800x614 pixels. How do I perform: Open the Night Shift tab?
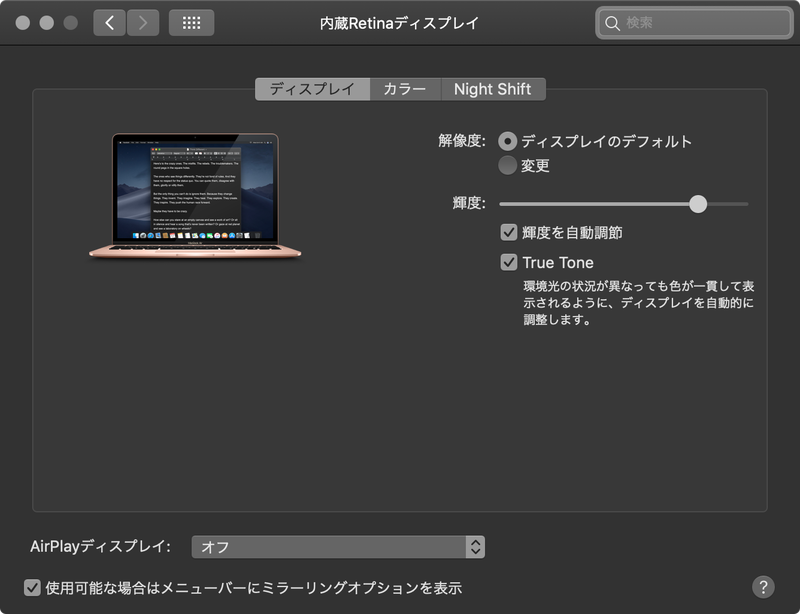(x=492, y=89)
